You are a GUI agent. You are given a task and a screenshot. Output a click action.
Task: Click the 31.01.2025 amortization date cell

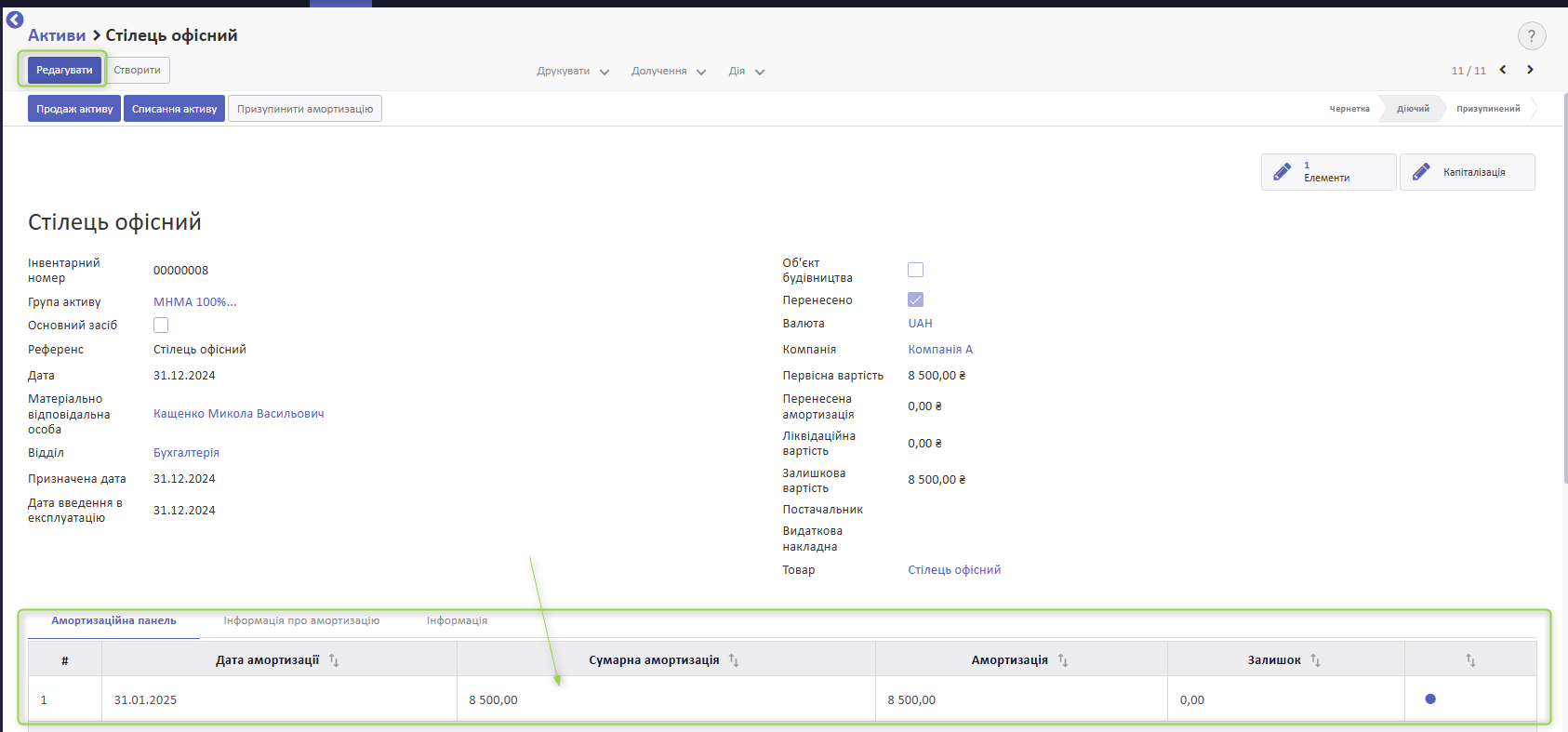coord(279,699)
